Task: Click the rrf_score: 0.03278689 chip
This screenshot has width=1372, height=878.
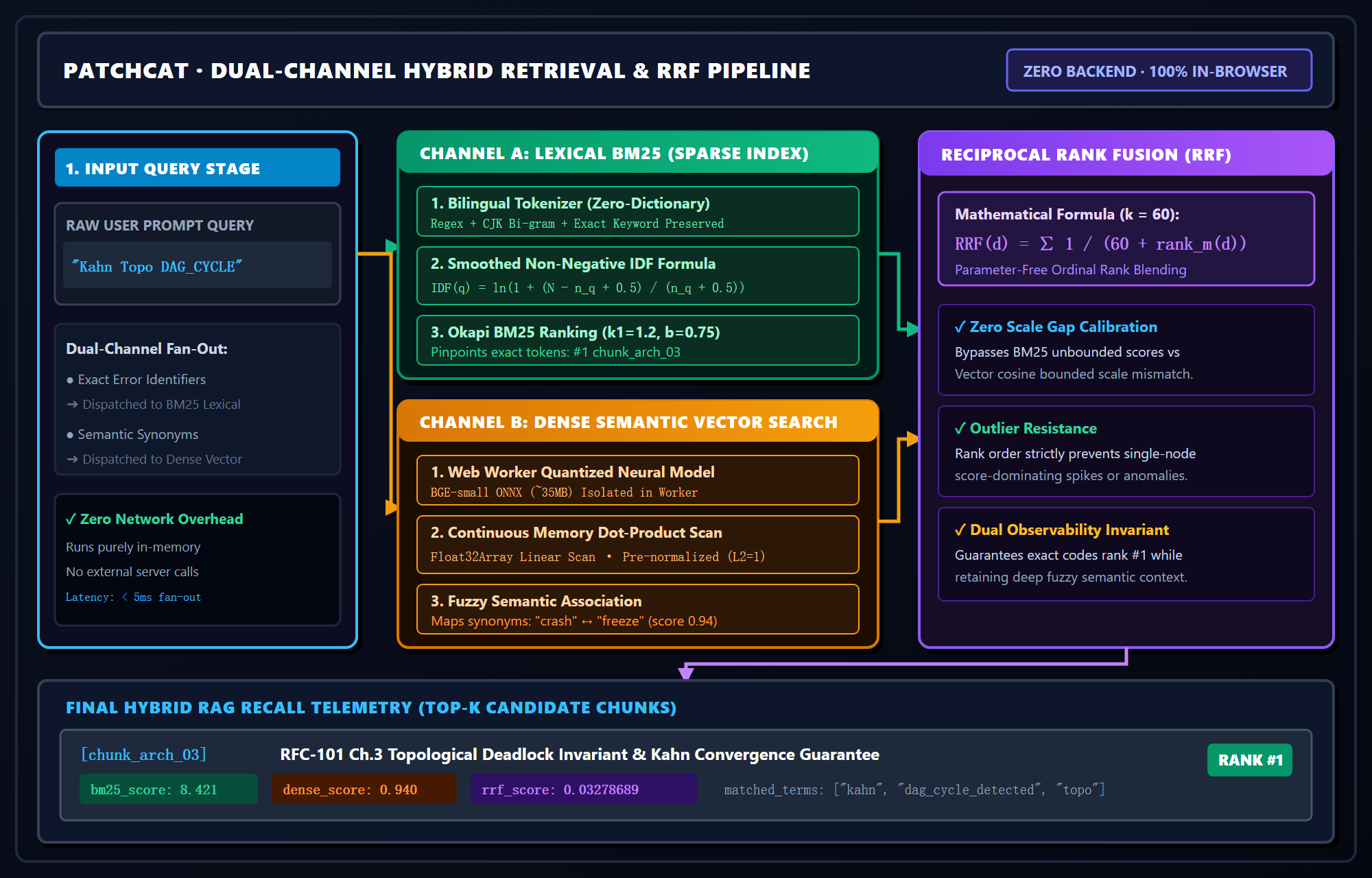Action: pyautogui.click(x=583, y=790)
